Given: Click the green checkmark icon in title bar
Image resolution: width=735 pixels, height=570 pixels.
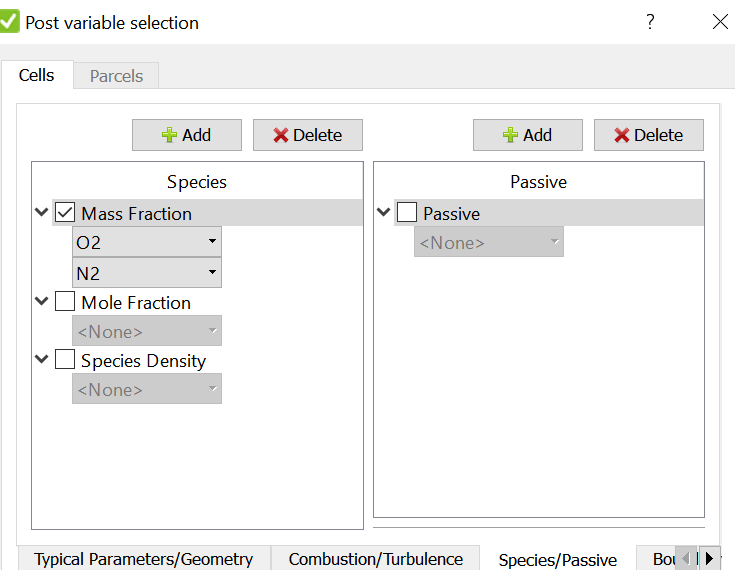Looking at the screenshot, I should click(8, 21).
